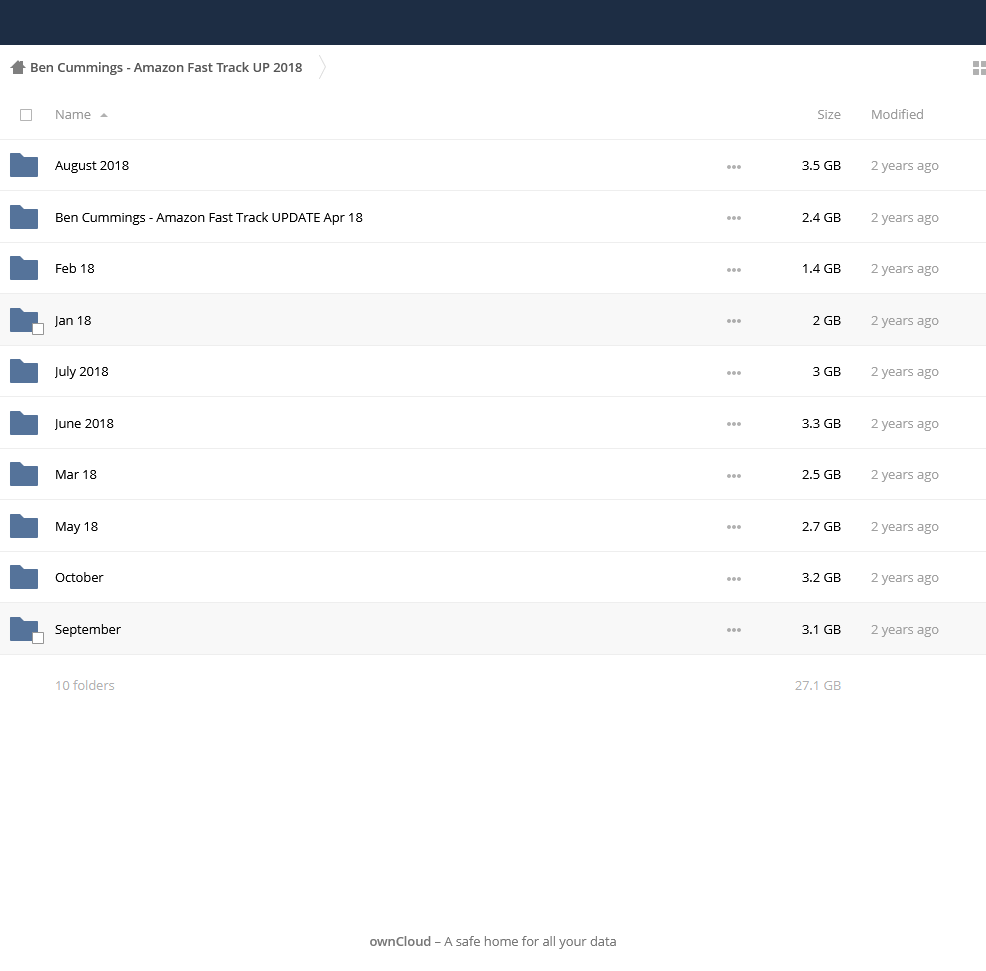Sort list by Modified column
The height and width of the screenshot is (971, 986).
click(x=897, y=114)
